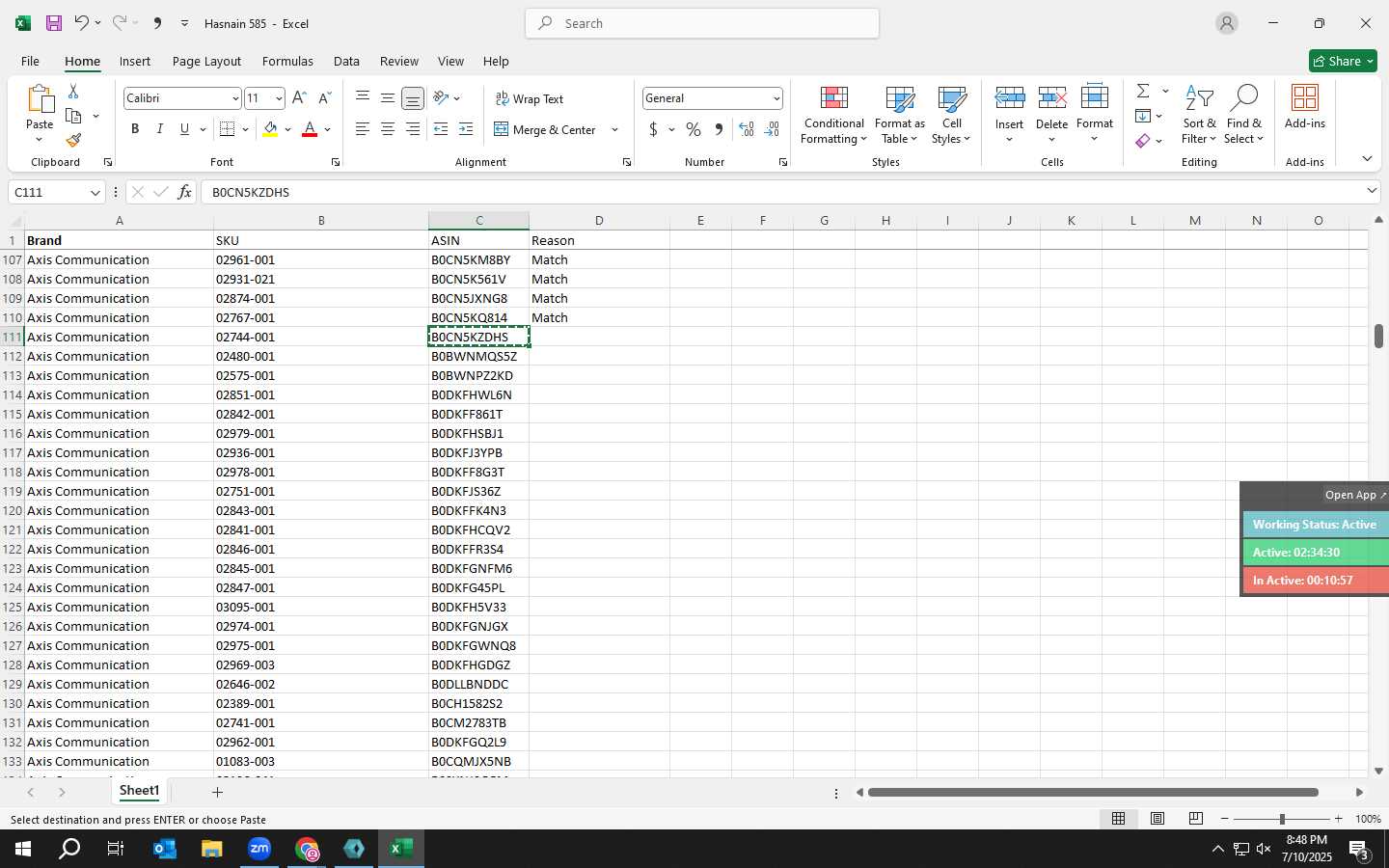Apply italic formatting

click(160, 129)
